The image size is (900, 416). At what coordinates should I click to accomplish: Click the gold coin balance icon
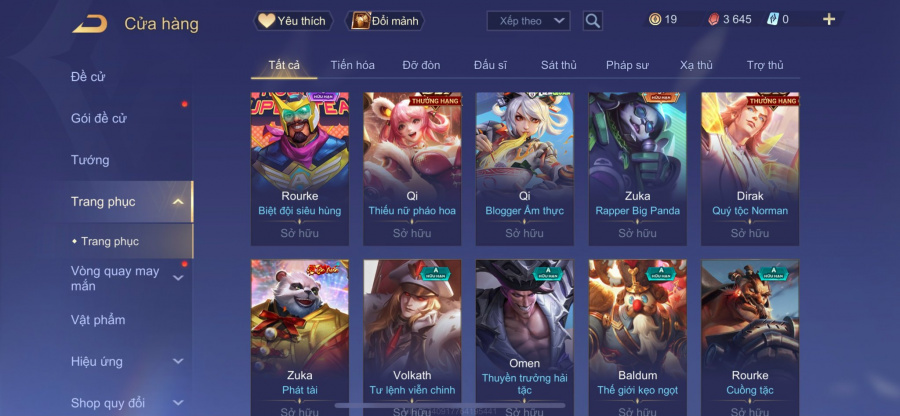pyautogui.click(x=655, y=20)
